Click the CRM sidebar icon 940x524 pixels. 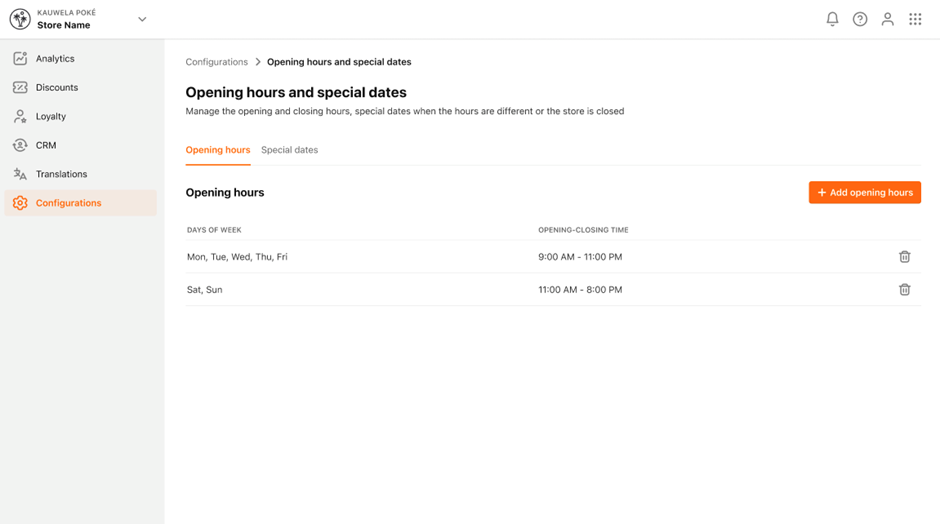click(20, 145)
